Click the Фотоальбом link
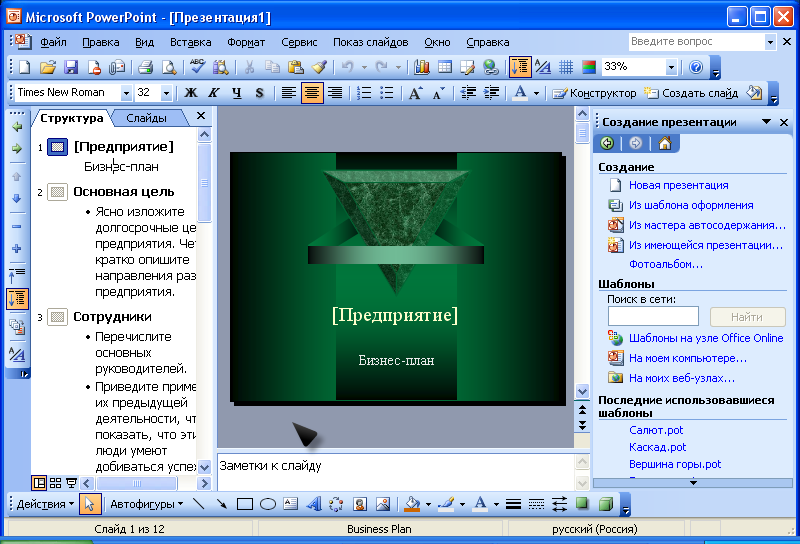Image resolution: width=800 pixels, height=544 pixels. 665,264
